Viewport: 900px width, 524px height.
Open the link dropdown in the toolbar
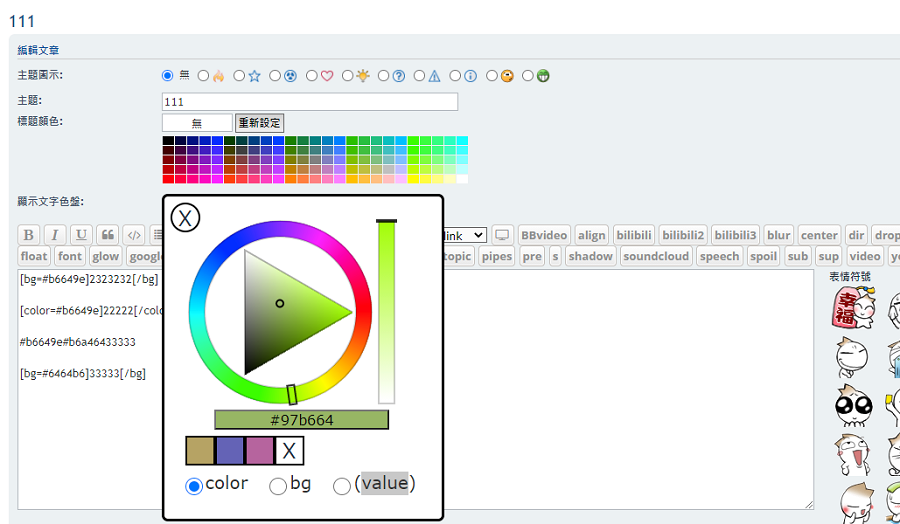tap(465, 235)
